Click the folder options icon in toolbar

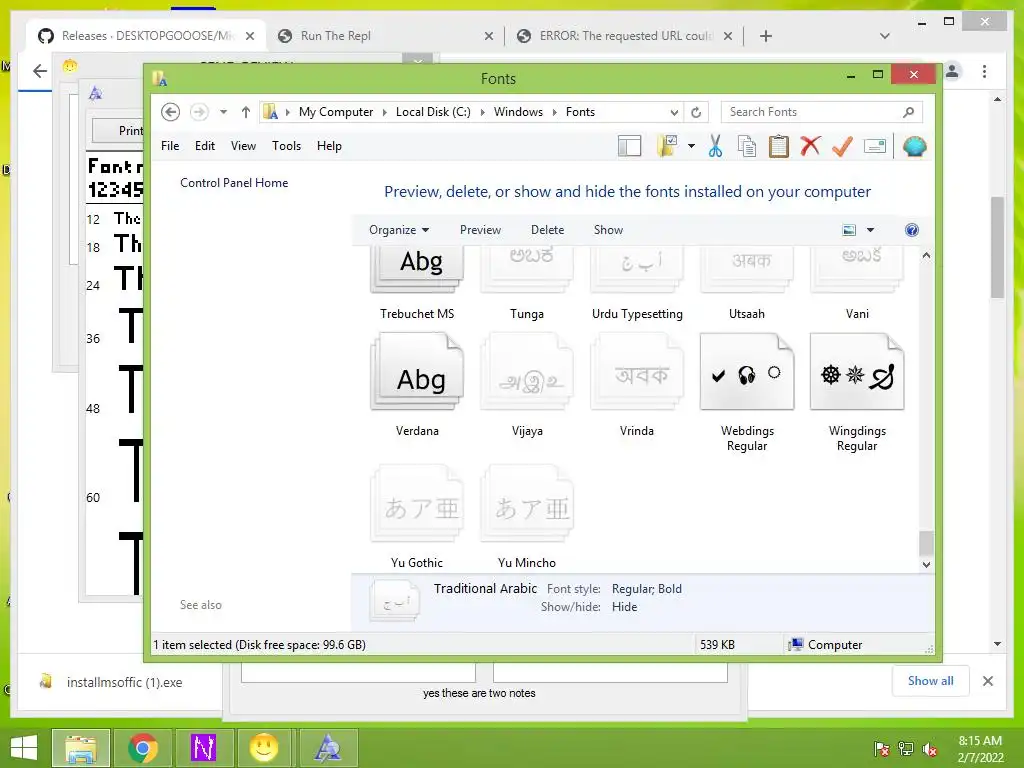click(x=667, y=146)
